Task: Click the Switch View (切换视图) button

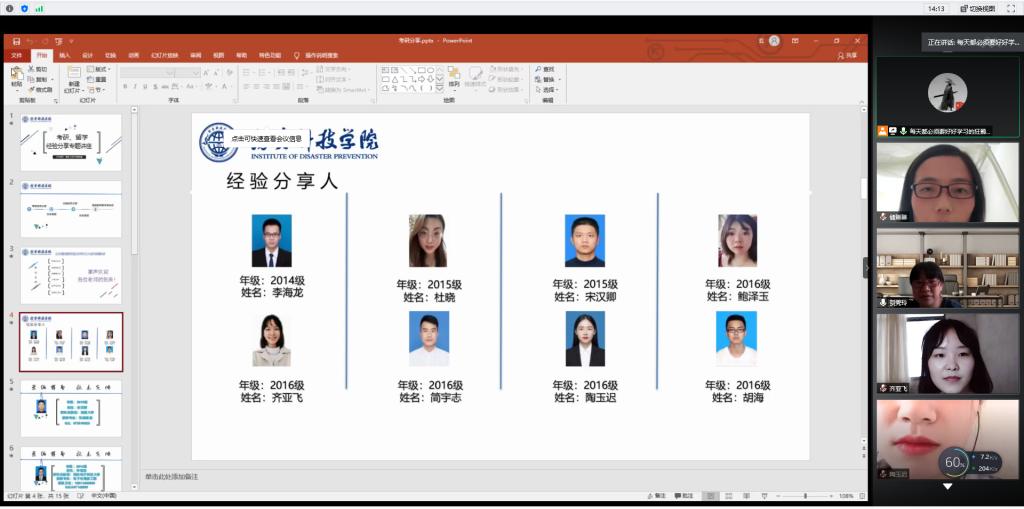Action: pos(977,8)
